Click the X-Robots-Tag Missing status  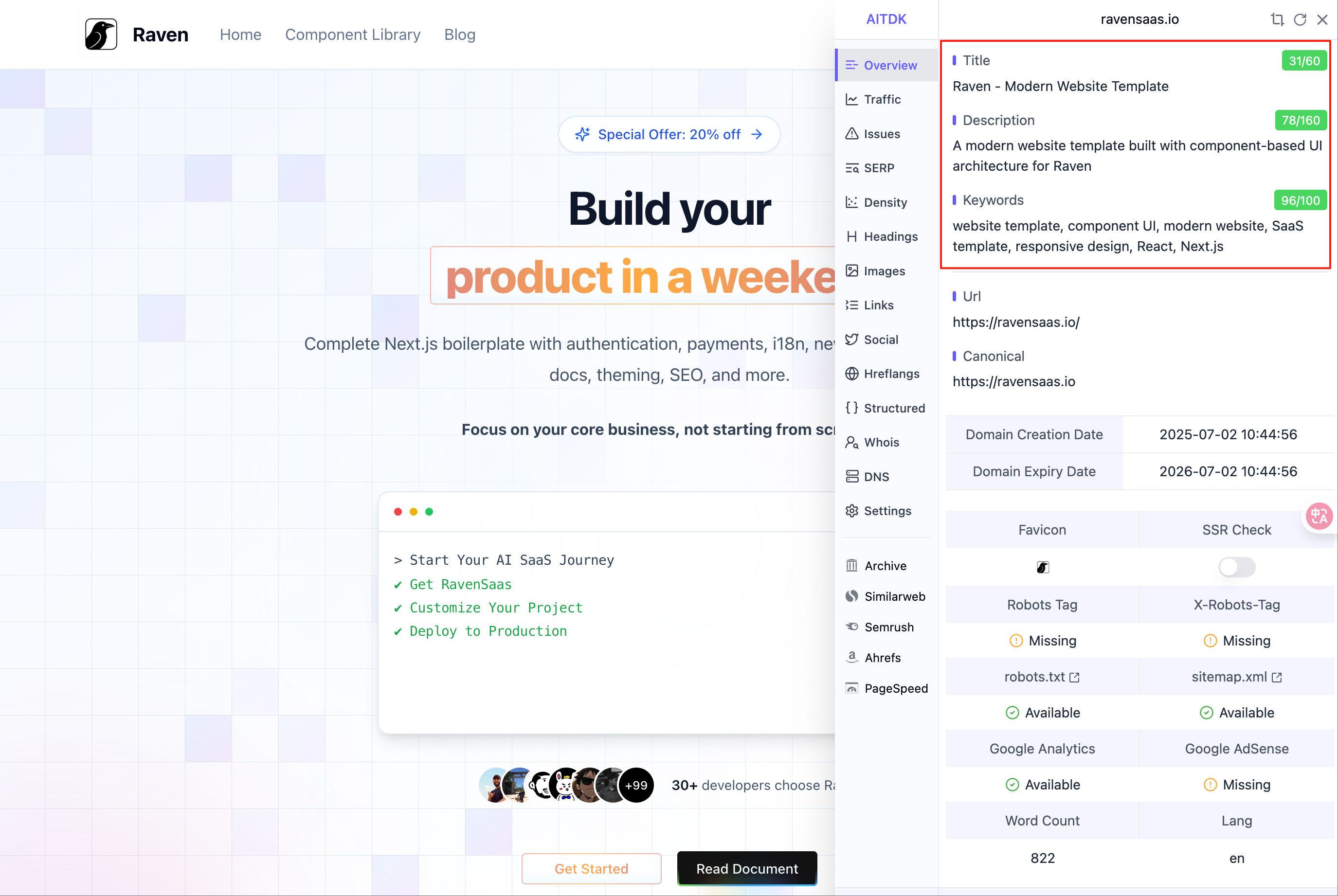[1236, 641]
